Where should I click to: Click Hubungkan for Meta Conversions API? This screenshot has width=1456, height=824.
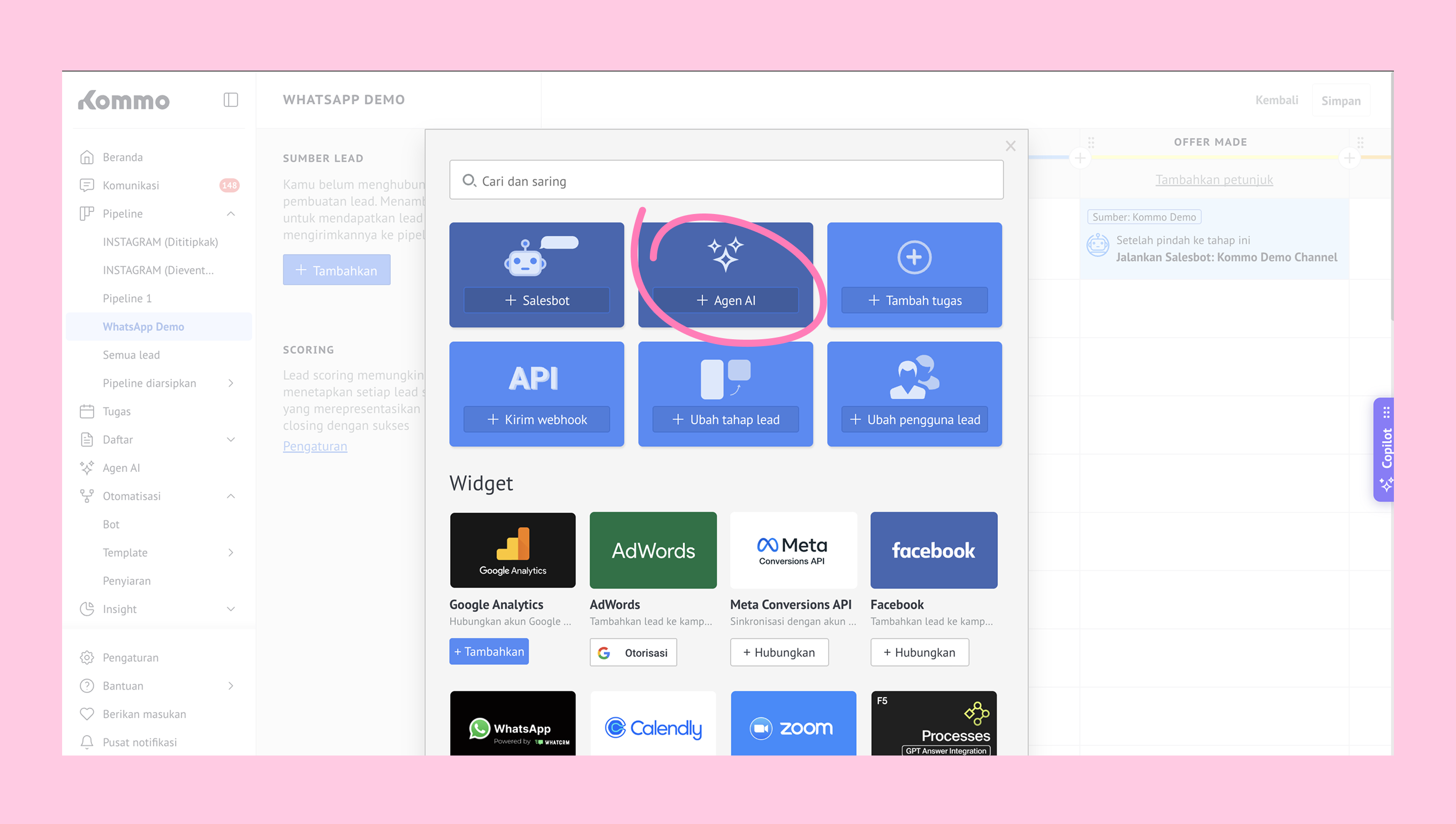779,652
